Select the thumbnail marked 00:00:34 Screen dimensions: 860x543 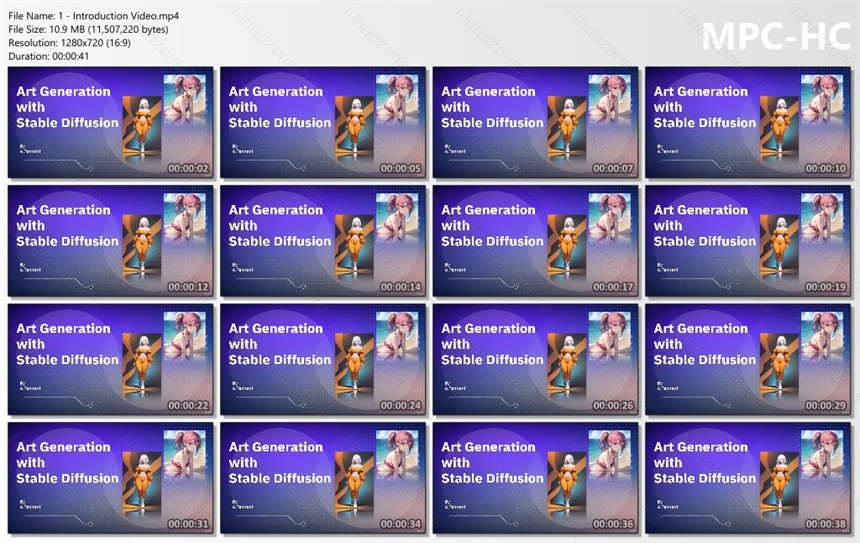[323, 478]
